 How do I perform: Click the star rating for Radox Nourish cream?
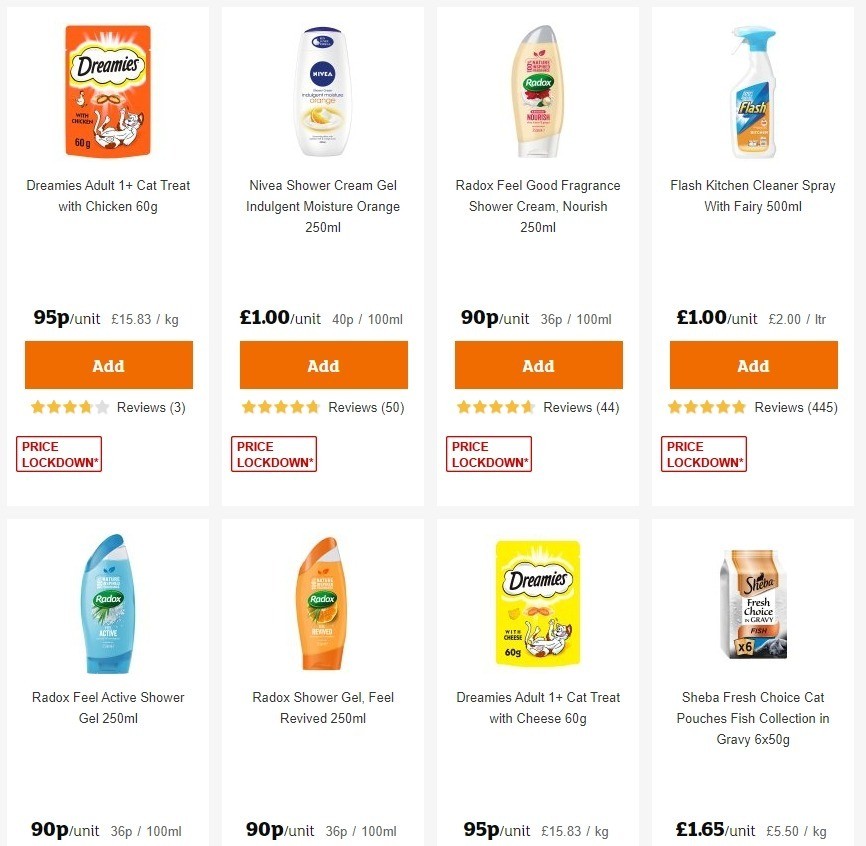[x=498, y=407]
